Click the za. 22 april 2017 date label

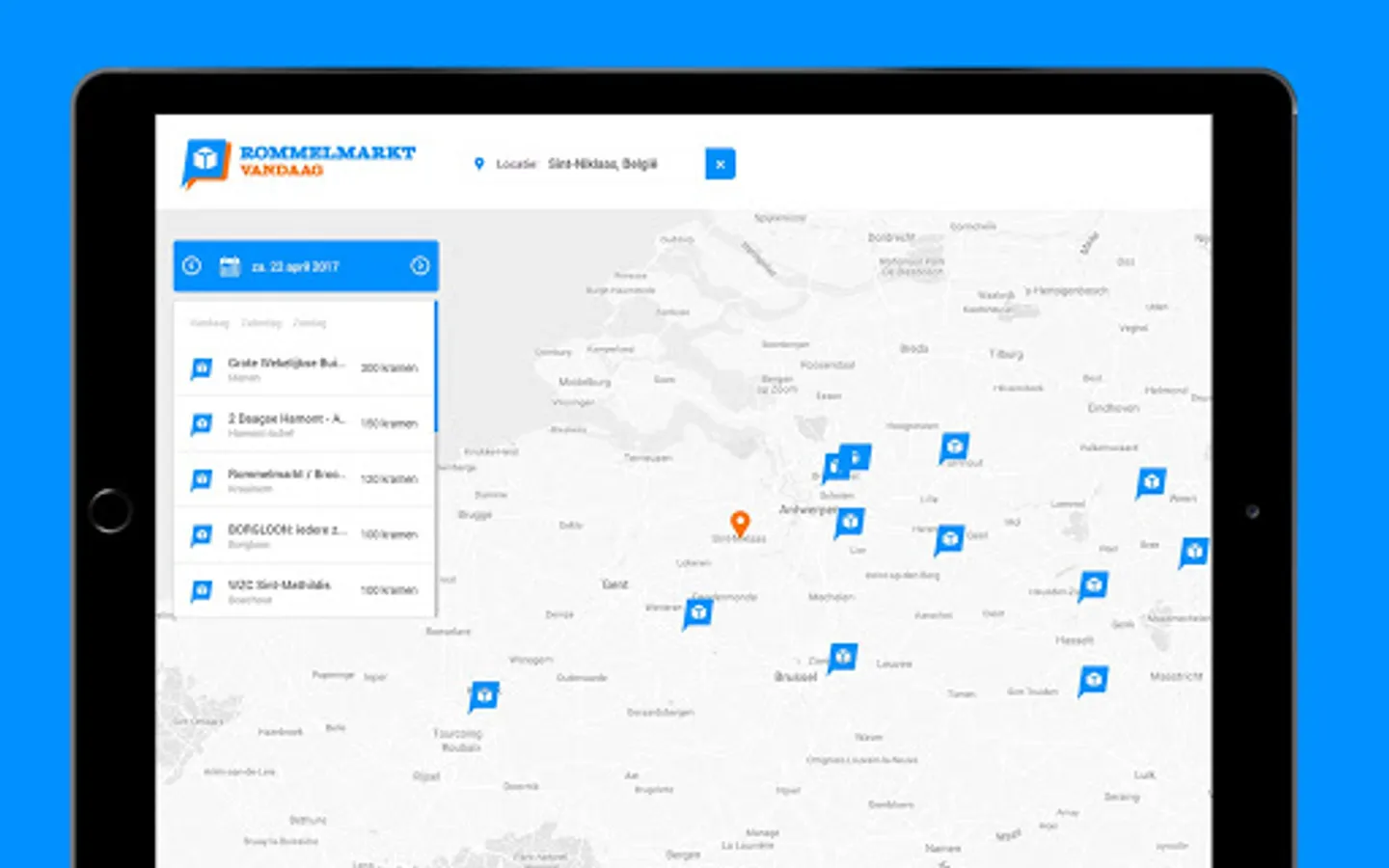[x=295, y=267]
